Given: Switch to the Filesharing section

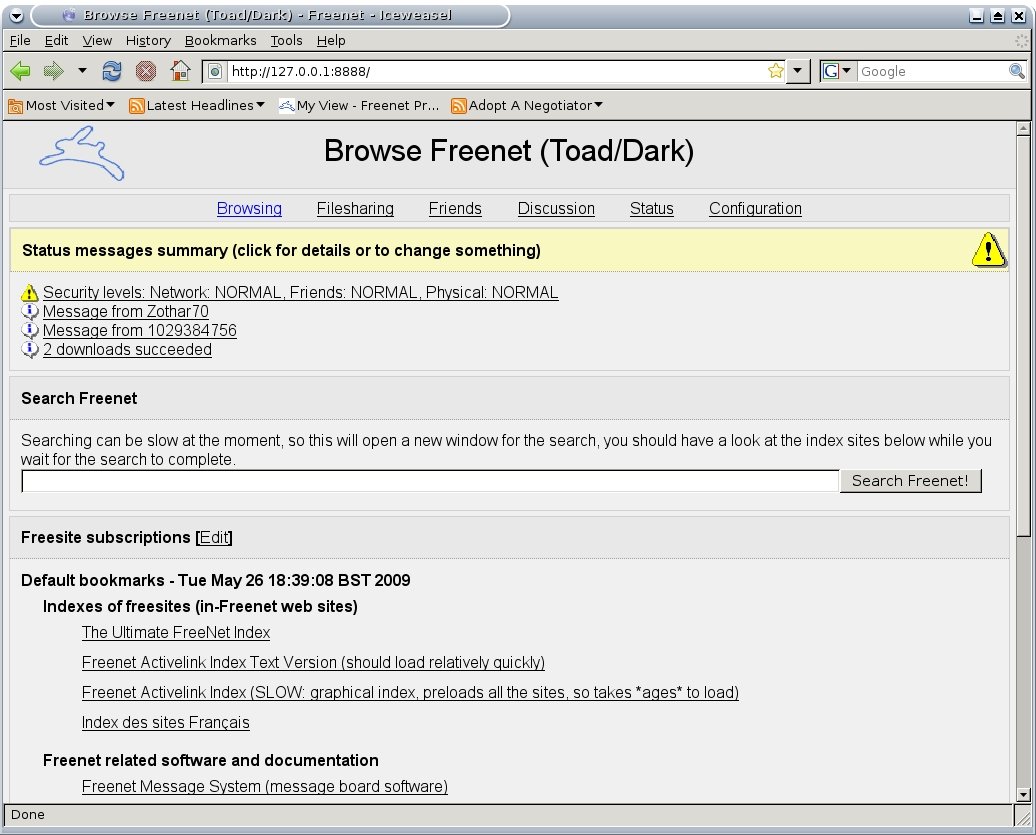Looking at the screenshot, I should coord(355,208).
